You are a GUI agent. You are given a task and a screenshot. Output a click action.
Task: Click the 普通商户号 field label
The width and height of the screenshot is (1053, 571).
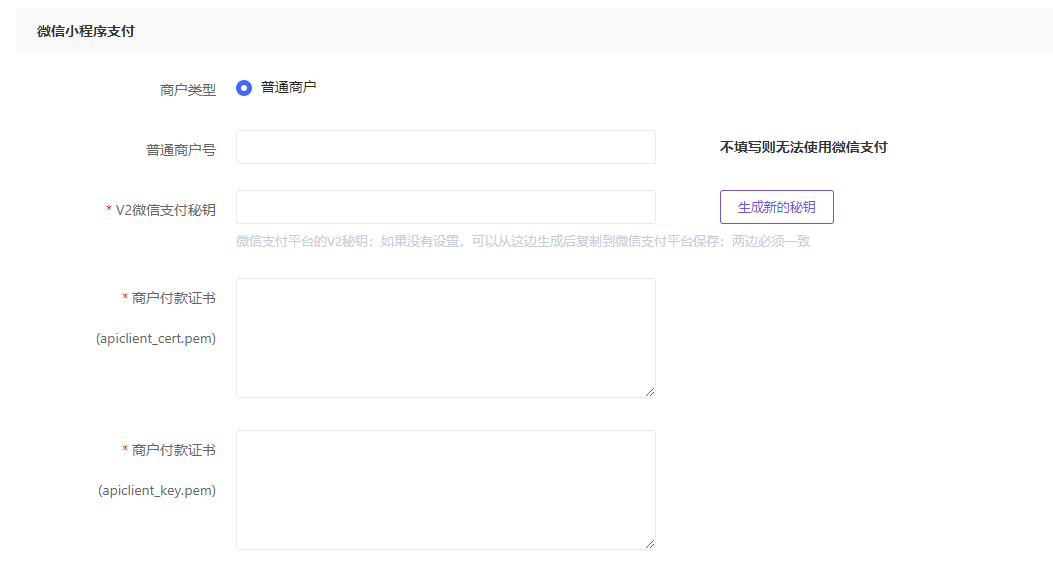180,150
